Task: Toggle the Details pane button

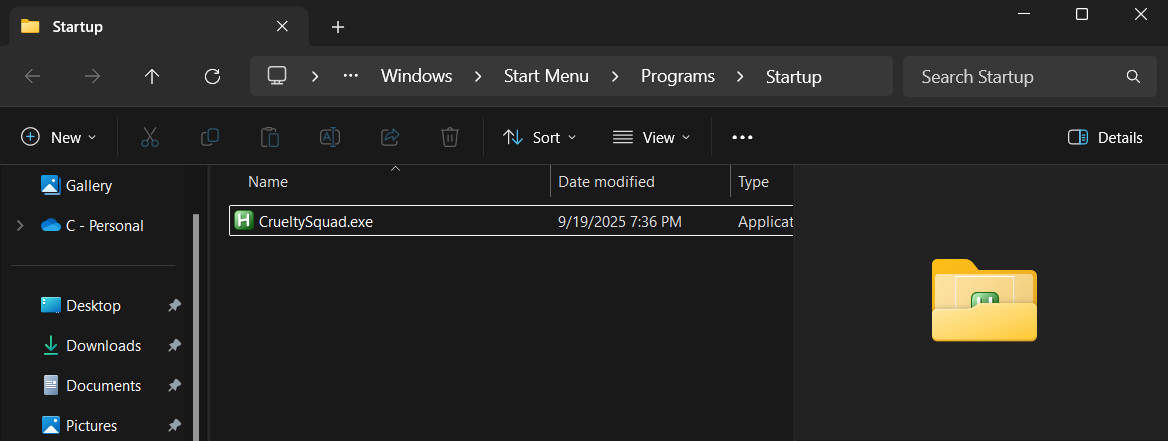Action: pos(1105,138)
